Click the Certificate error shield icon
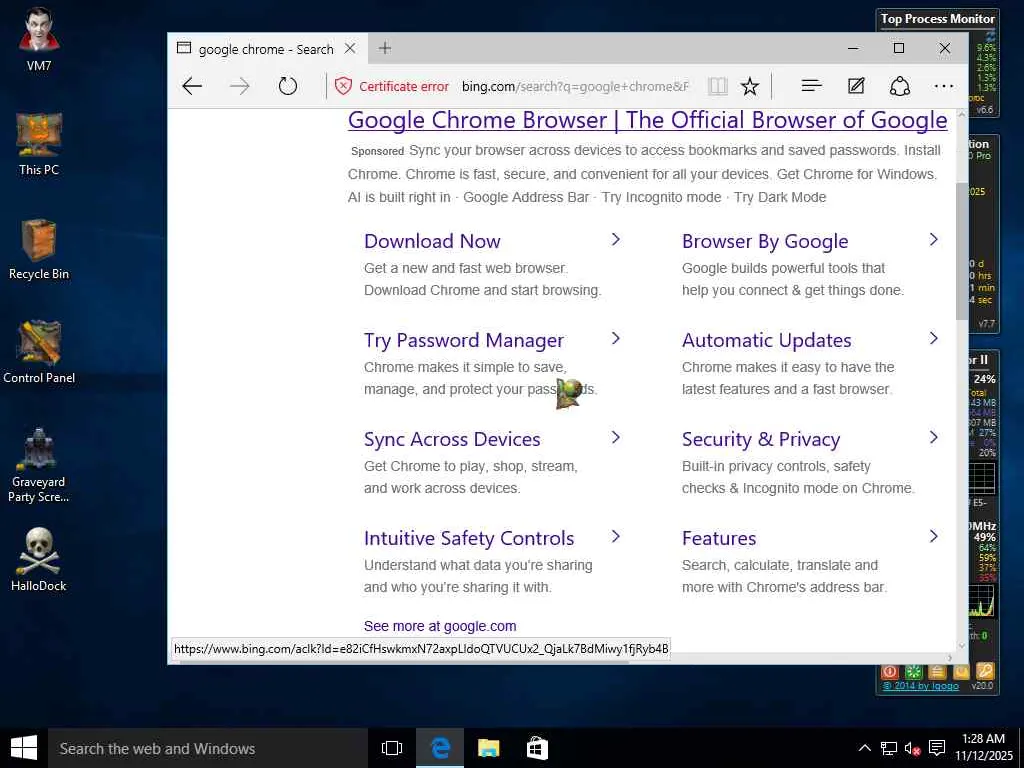 pyautogui.click(x=344, y=86)
